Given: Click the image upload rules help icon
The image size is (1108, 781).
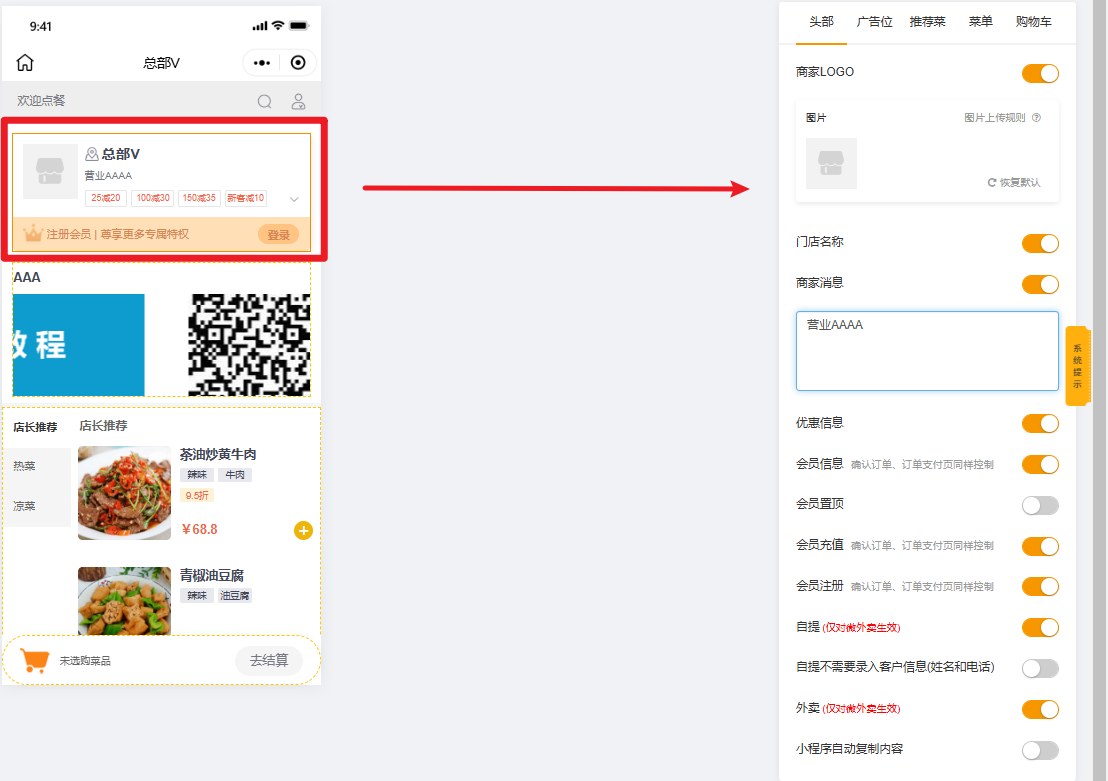Looking at the screenshot, I should tap(1036, 117).
